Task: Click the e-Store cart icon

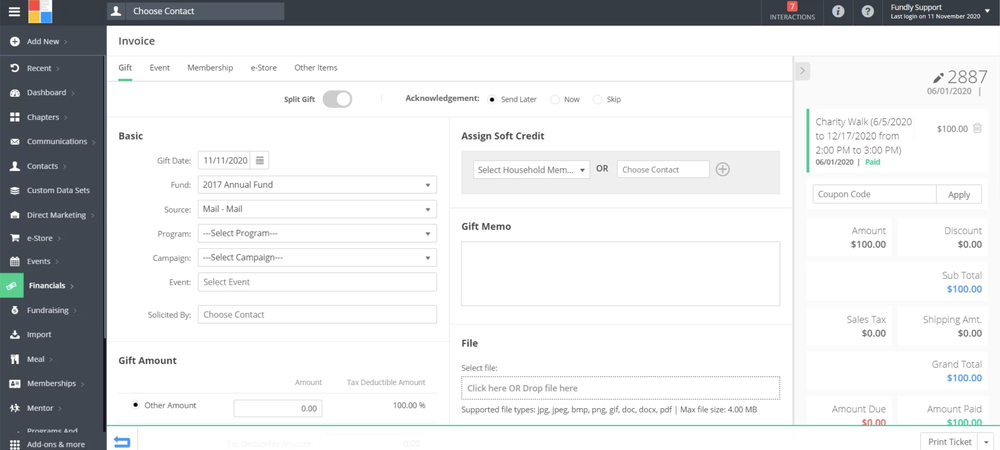Action: (x=15, y=238)
